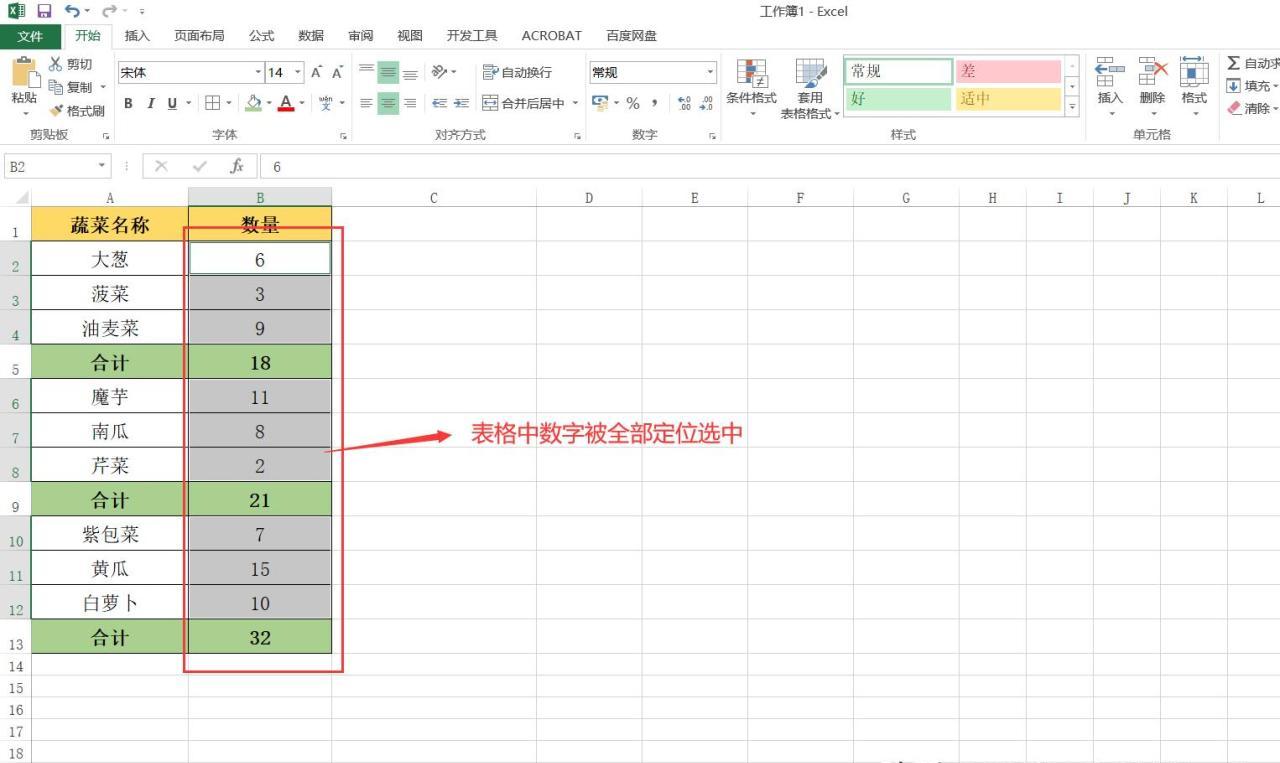
Task: Open Format as Table (套用表格格式)
Action: point(810,88)
